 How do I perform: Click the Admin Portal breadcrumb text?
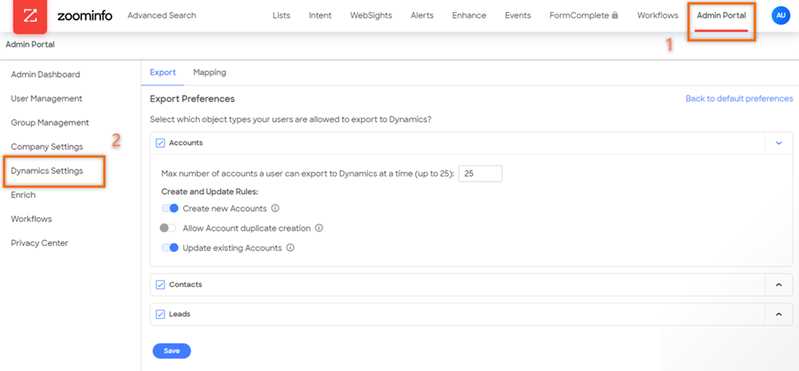pos(30,45)
